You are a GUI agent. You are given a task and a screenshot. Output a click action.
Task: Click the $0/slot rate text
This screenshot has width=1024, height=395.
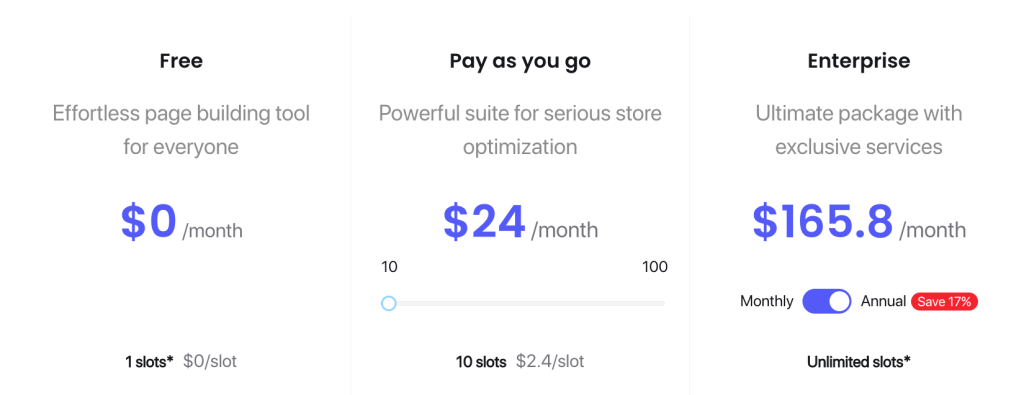[210, 361]
